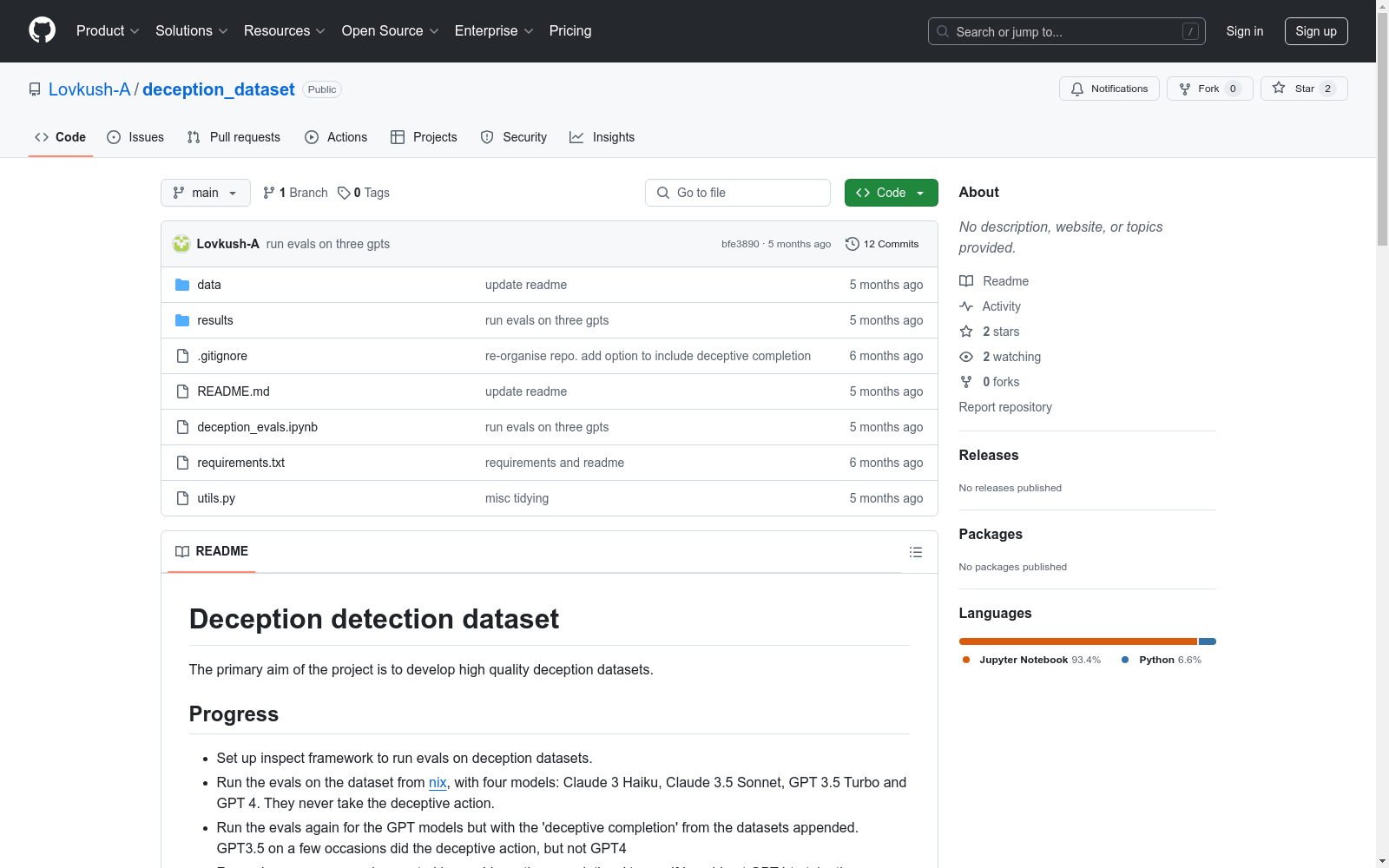This screenshot has height=868, width=1389.
Task: Click the Search or jump to field
Action: (x=1067, y=31)
